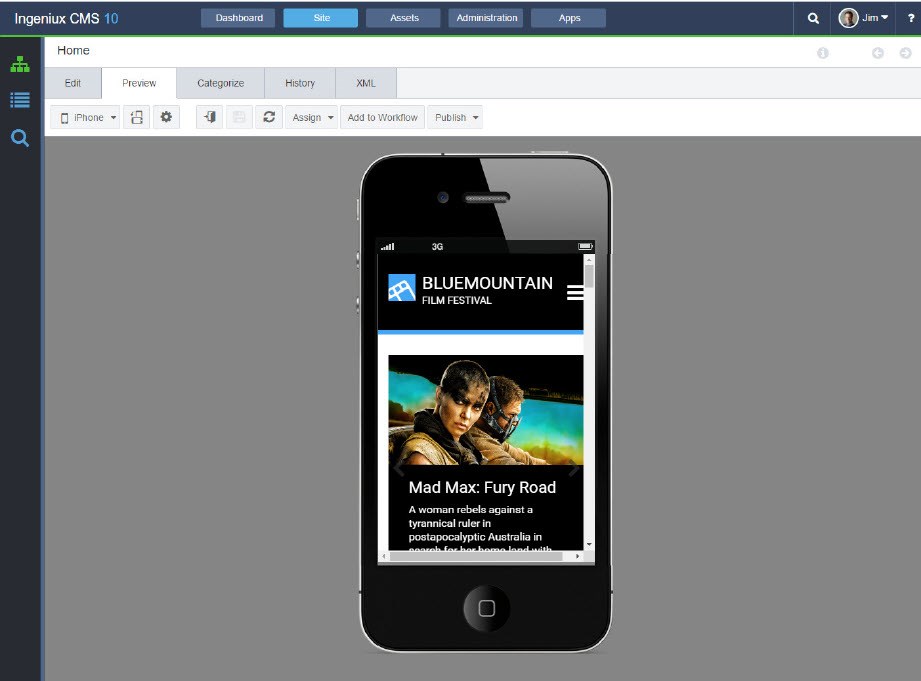This screenshot has height=681, width=921.
Task: Click the FILM FESTIVAL subtitle text
Action: [x=456, y=301]
